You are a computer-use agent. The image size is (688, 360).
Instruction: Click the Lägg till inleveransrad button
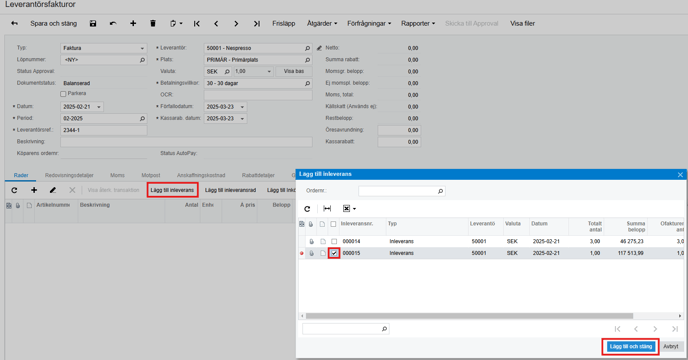pyautogui.click(x=230, y=190)
